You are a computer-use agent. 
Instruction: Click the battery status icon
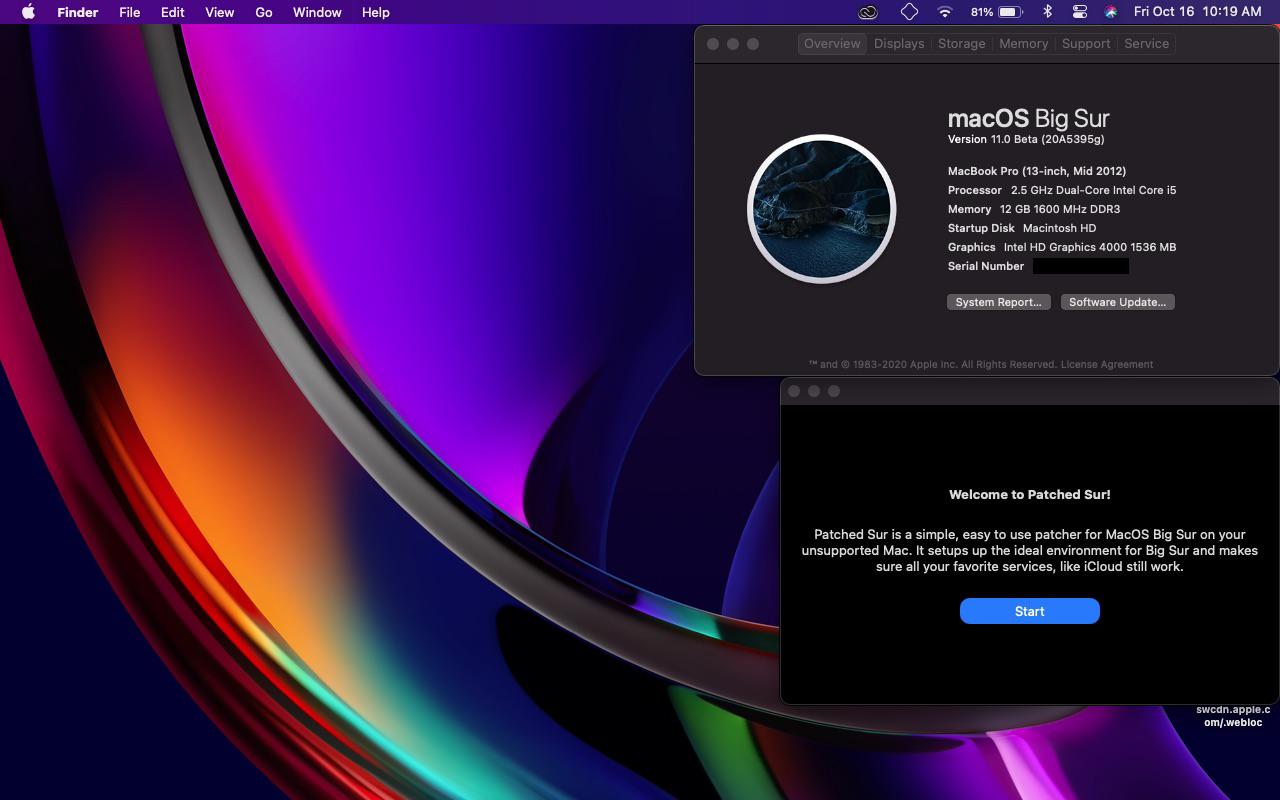click(x=1010, y=12)
